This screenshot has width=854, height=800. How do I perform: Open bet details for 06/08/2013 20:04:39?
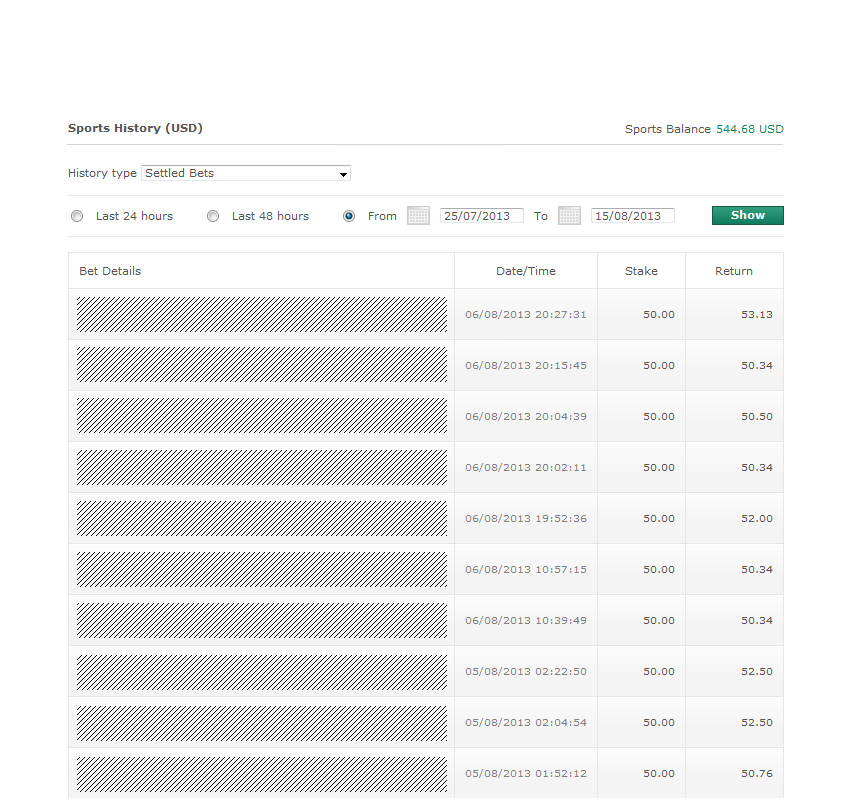pyautogui.click(x=262, y=416)
